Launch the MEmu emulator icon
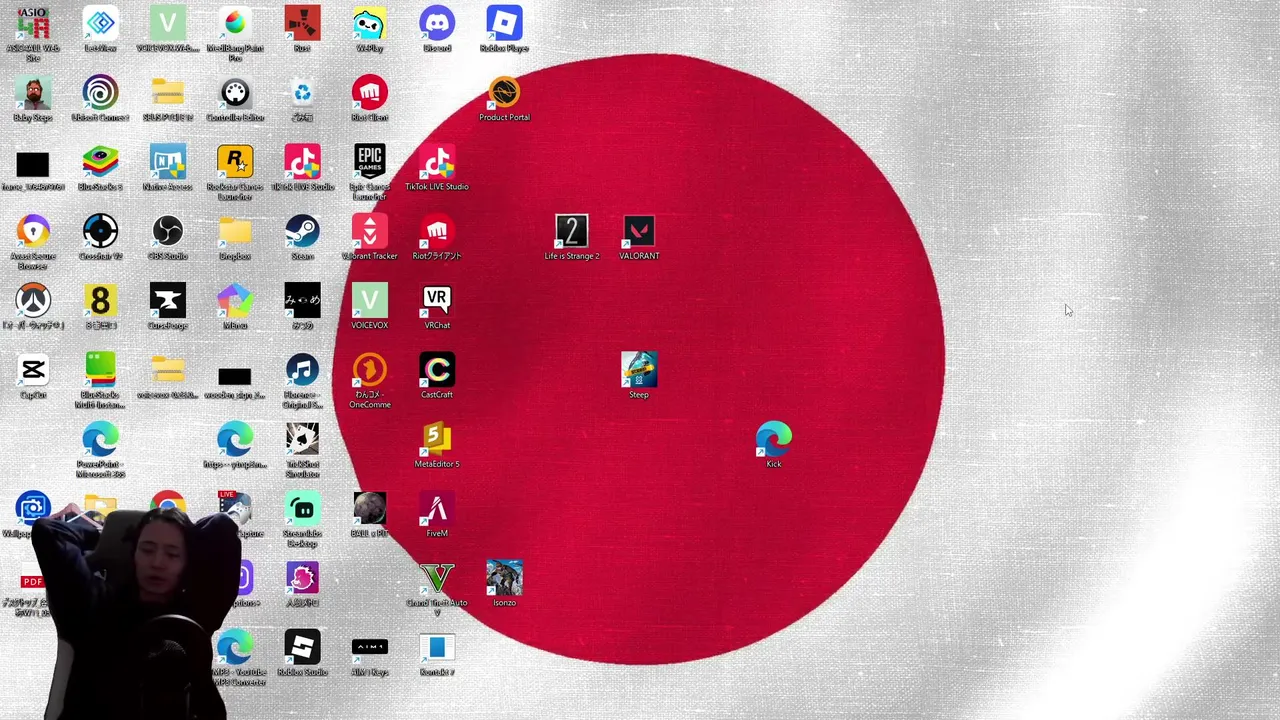The height and width of the screenshot is (720, 1280). pos(235,301)
